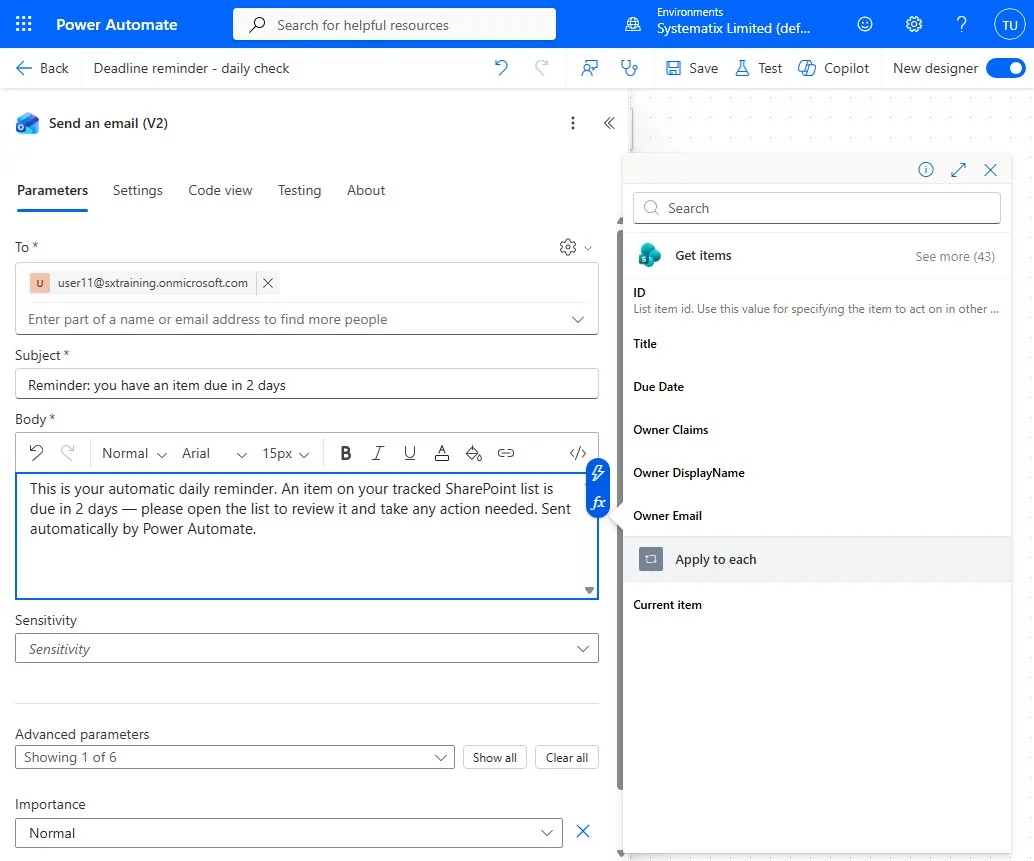The image size is (1034, 861).
Task: Click the undo arrow in command bar
Action: pyautogui.click(x=501, y=68)
